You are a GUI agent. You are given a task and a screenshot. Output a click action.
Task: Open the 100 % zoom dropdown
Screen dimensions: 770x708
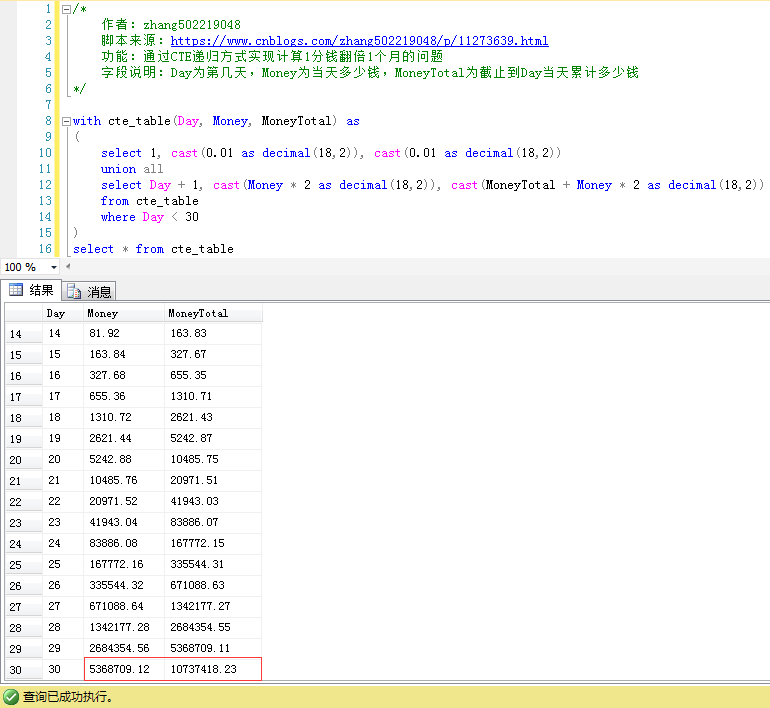click(x=54, y=268)
